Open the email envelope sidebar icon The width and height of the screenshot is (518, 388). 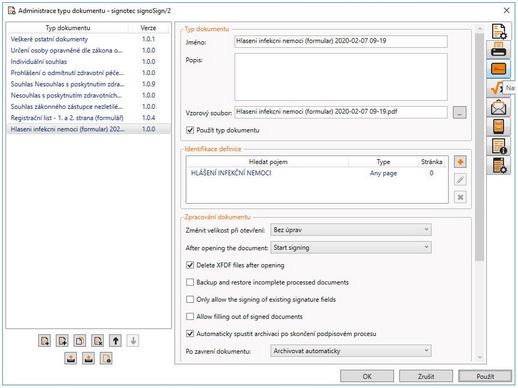[x=498, y=107]
